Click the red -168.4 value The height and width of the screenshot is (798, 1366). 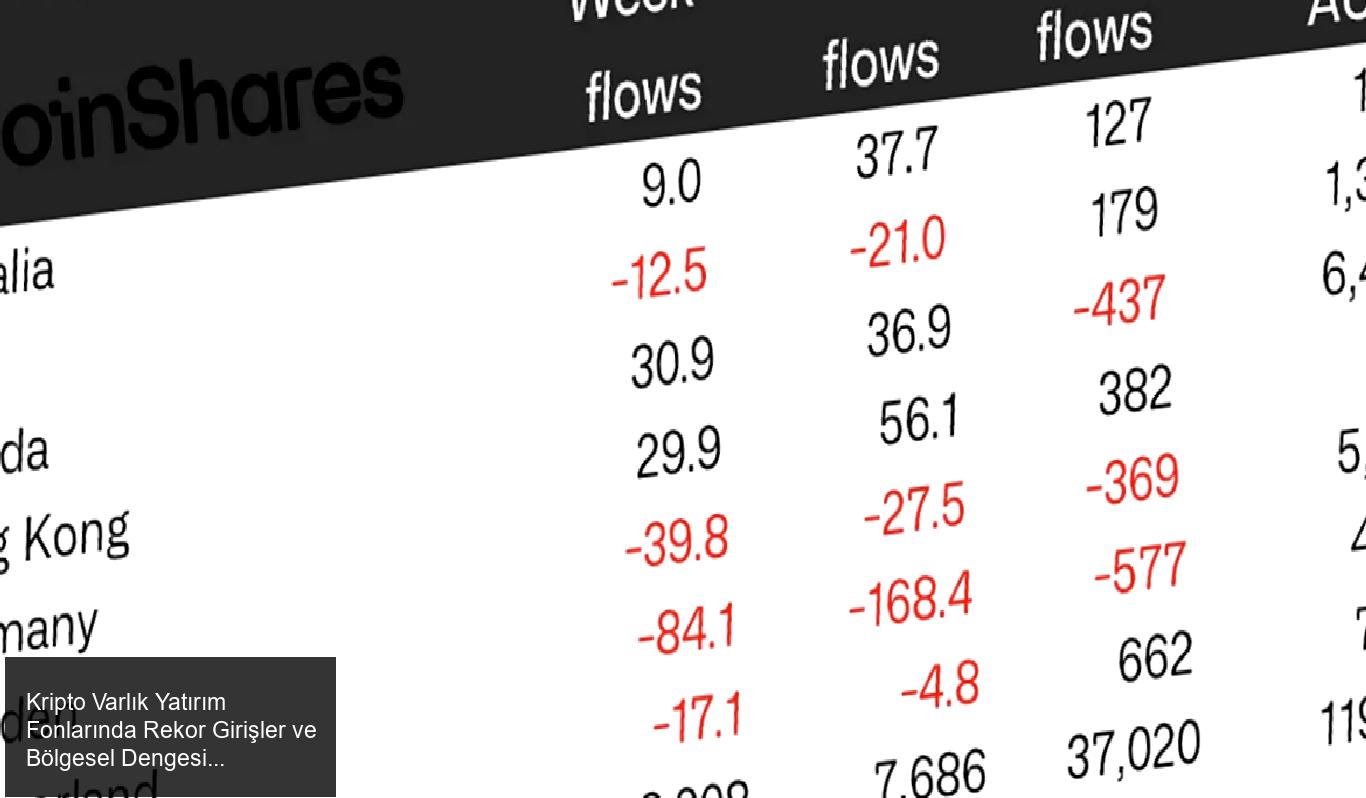[x=910, y=598]
